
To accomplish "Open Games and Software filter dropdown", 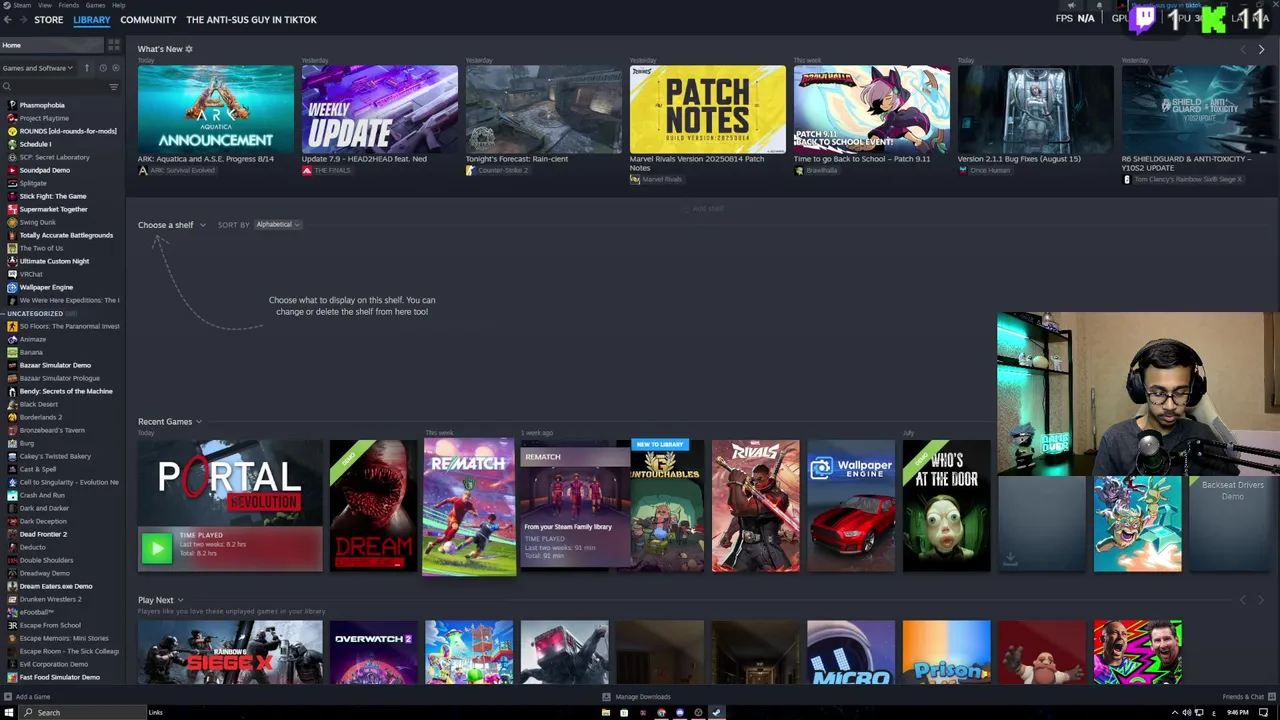I will 37,68.
